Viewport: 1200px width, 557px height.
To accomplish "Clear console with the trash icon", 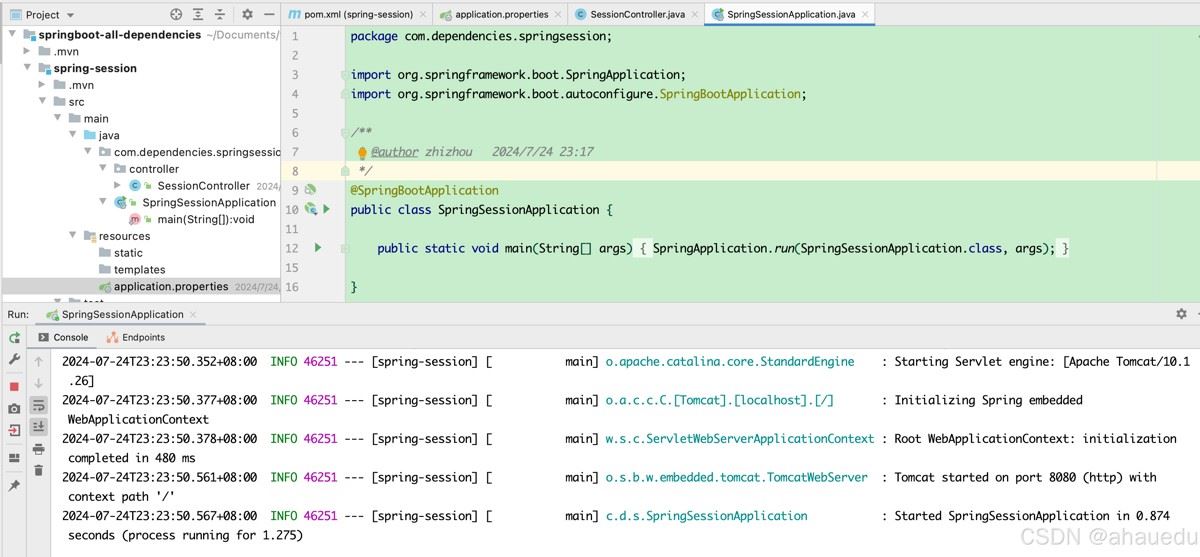I will tap(39, 470).
